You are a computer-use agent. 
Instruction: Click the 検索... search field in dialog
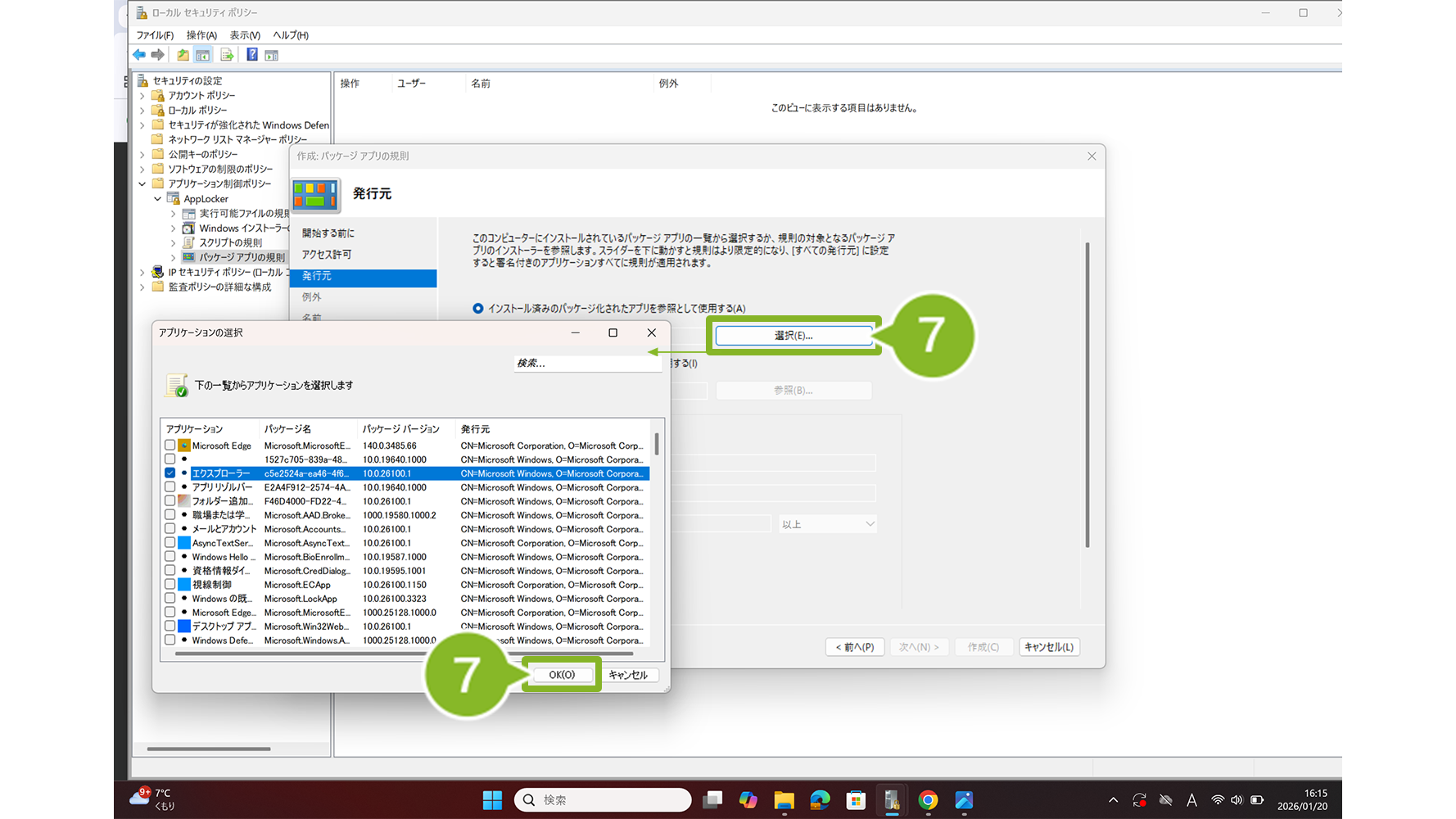[x=586, y=363]
